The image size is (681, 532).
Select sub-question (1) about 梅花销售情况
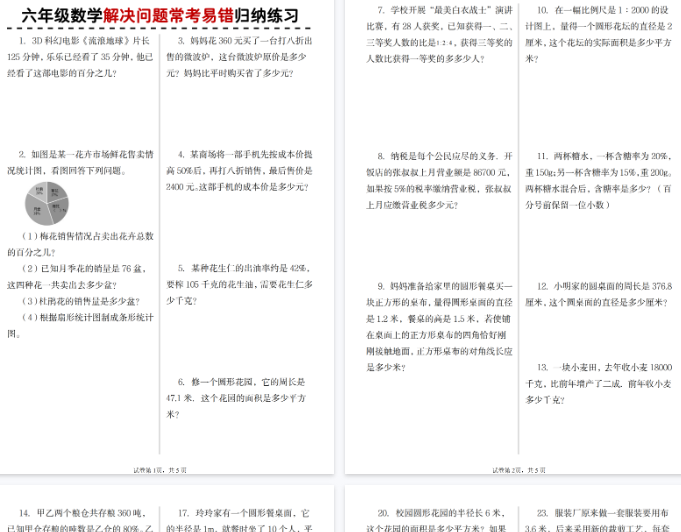click(80, 244)
